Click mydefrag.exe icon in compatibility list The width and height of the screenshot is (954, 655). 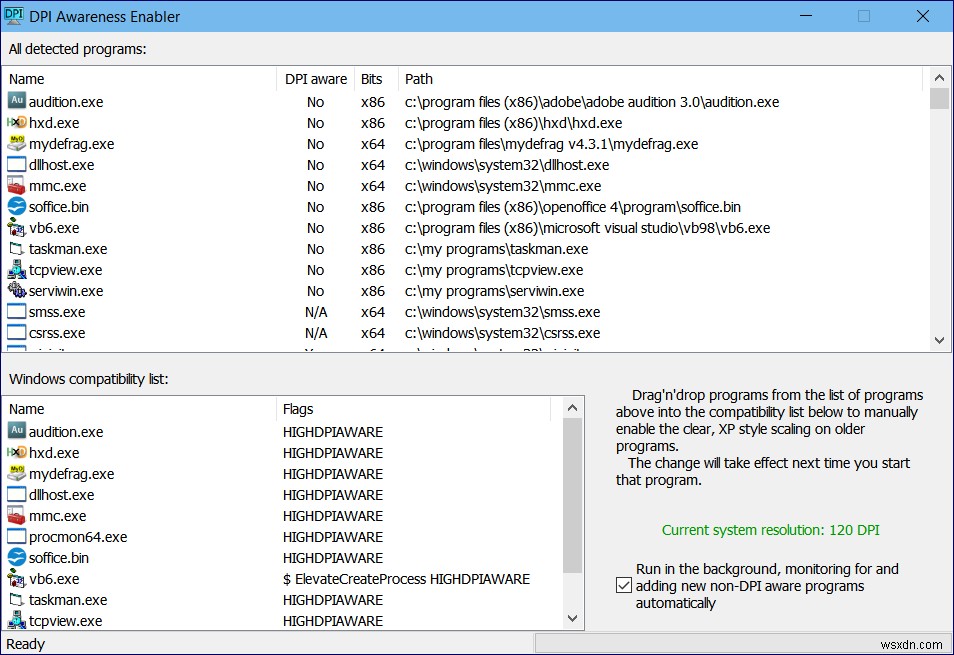pos(16,473)
